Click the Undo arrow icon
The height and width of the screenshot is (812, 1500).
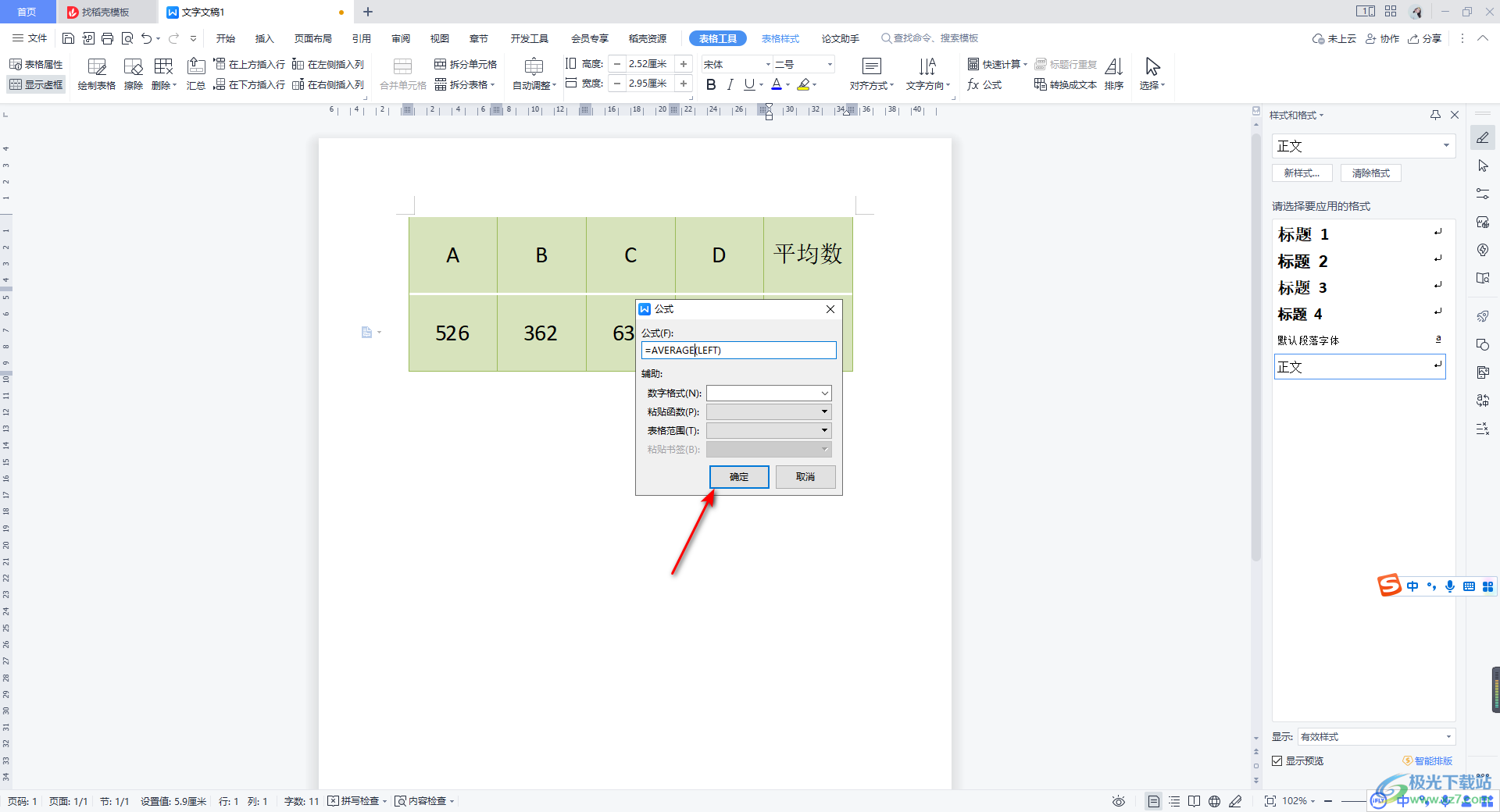coord(146,38)
